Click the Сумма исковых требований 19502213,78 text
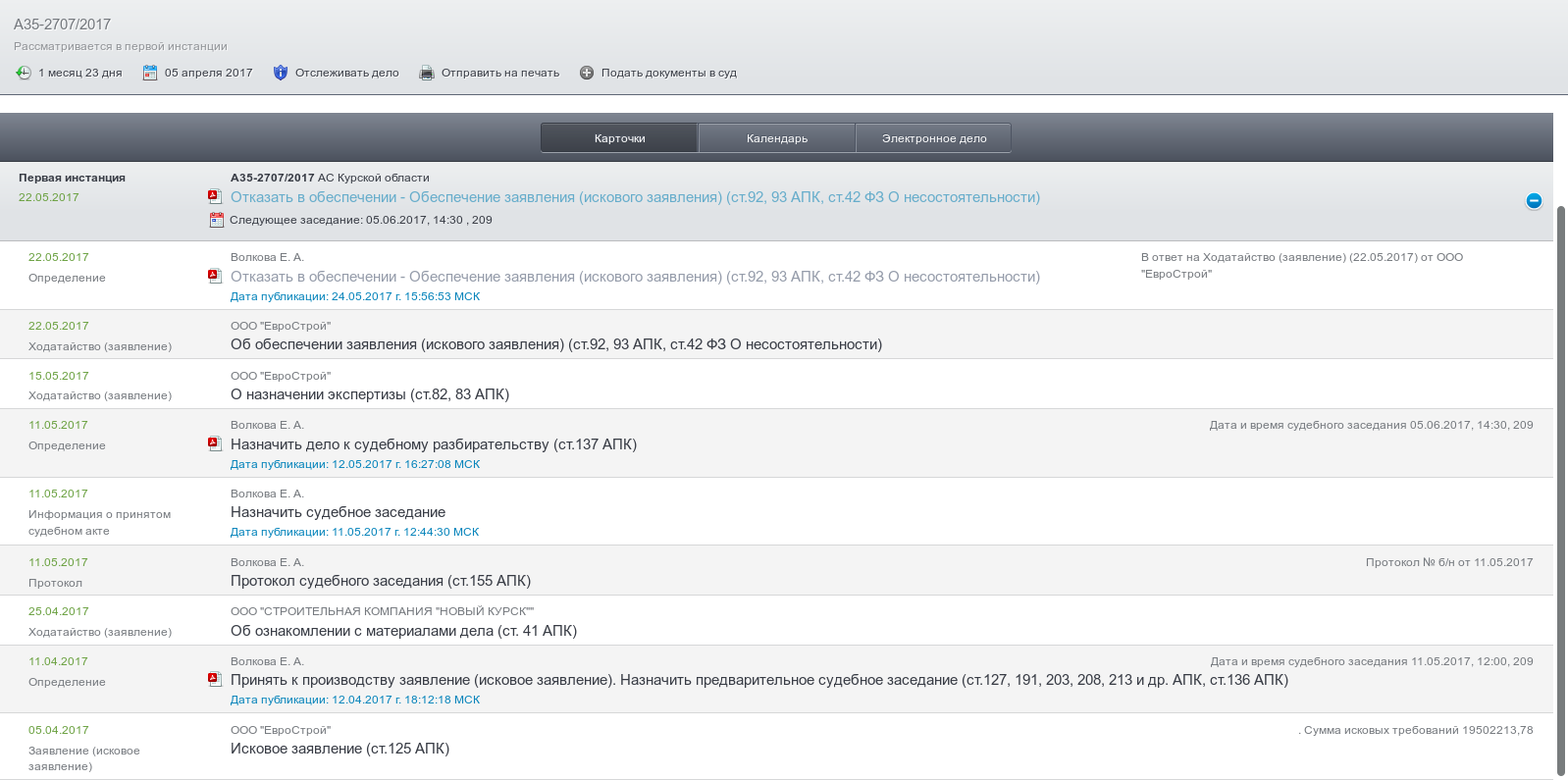The height and width of the screenshot is (780, 1568). tap(1416, 730)
